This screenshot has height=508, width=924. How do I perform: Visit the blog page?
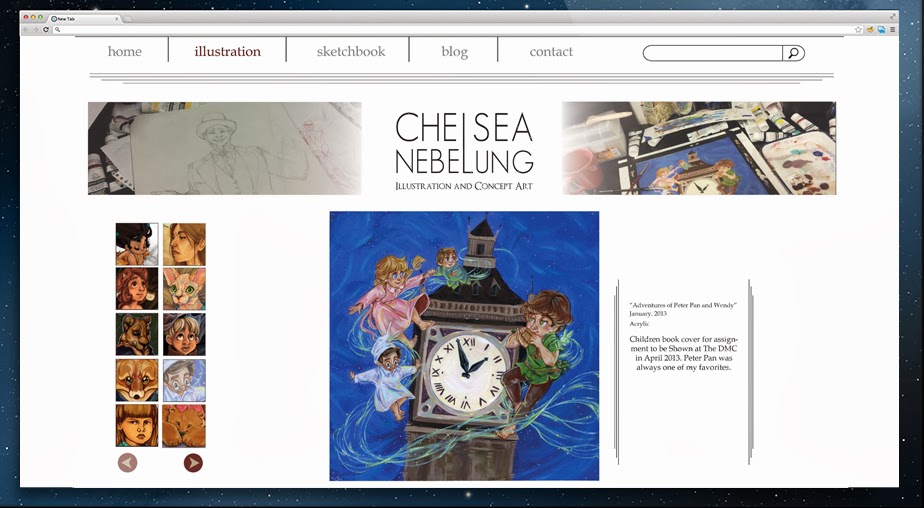(x=454, y=52)
